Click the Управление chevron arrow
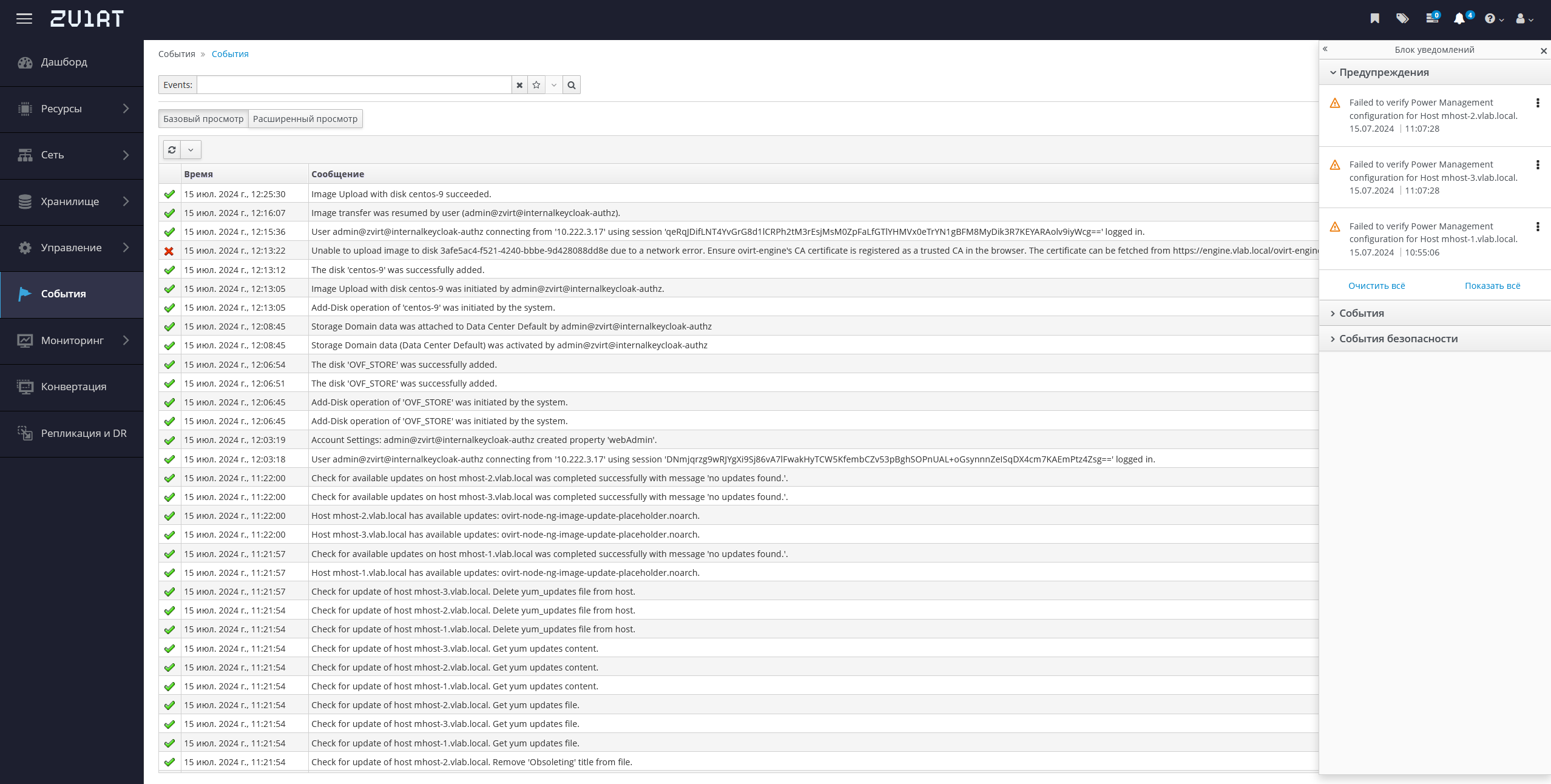 coord(126,248)
